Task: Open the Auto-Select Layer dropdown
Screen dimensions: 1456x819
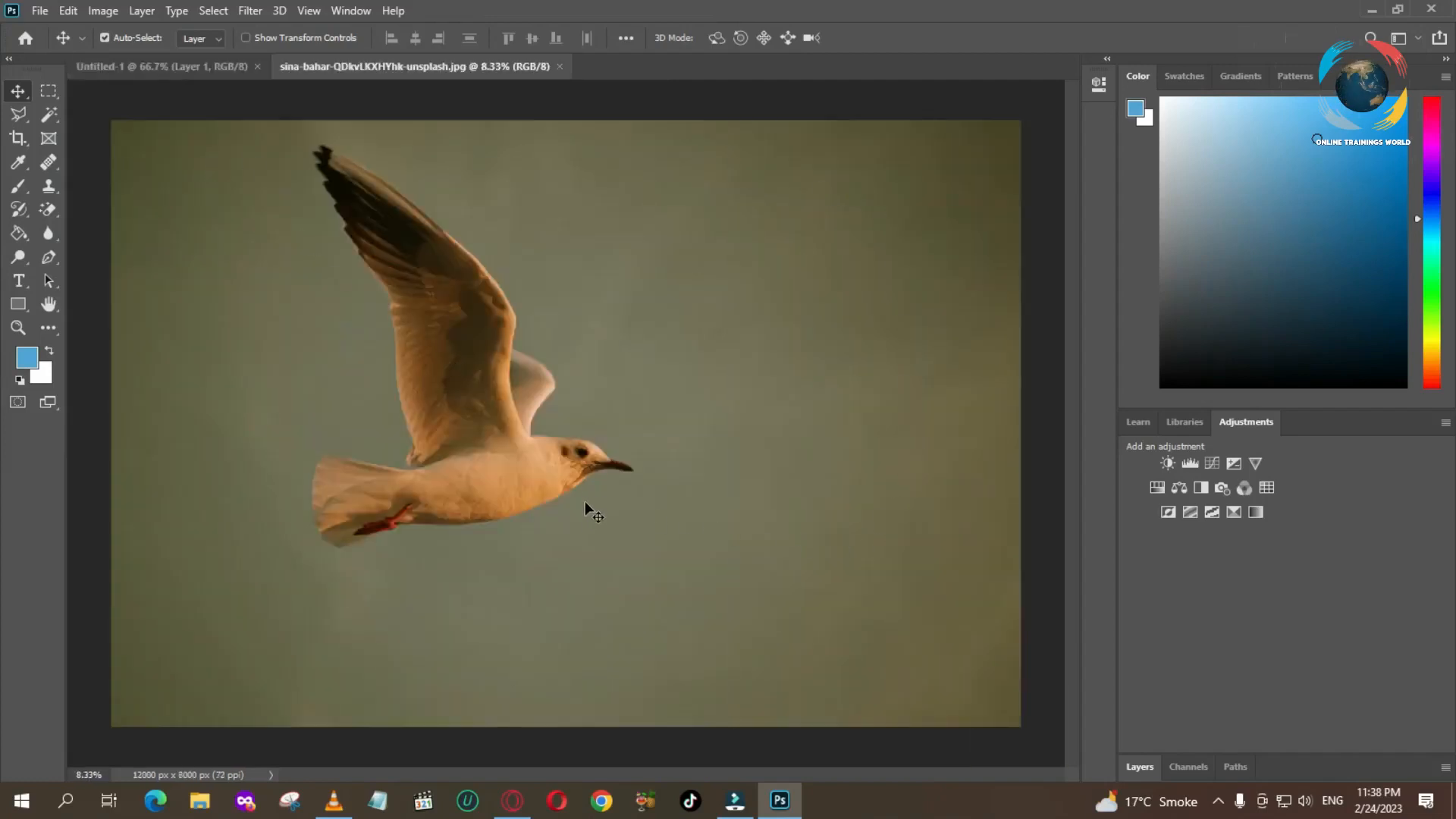Action: click(201, 38)
